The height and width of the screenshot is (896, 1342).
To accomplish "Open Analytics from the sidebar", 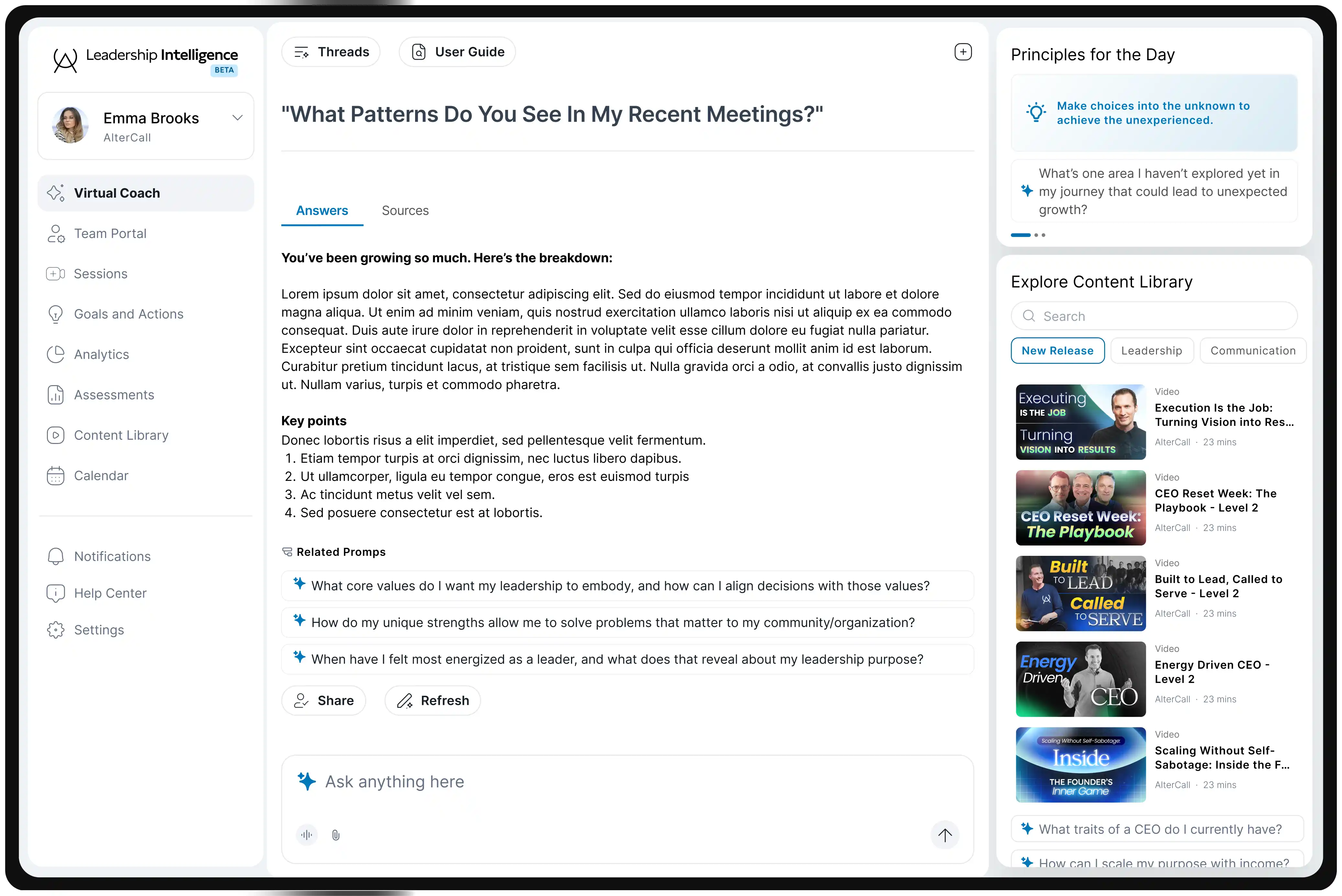I will pos(101,354).
